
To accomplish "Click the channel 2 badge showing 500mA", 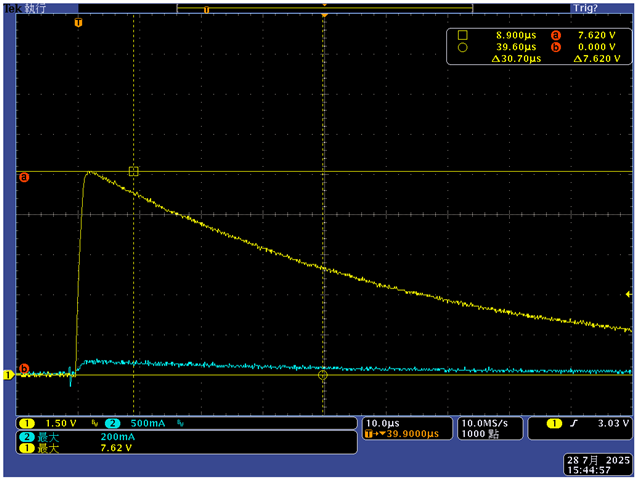I will click(112, 423).
